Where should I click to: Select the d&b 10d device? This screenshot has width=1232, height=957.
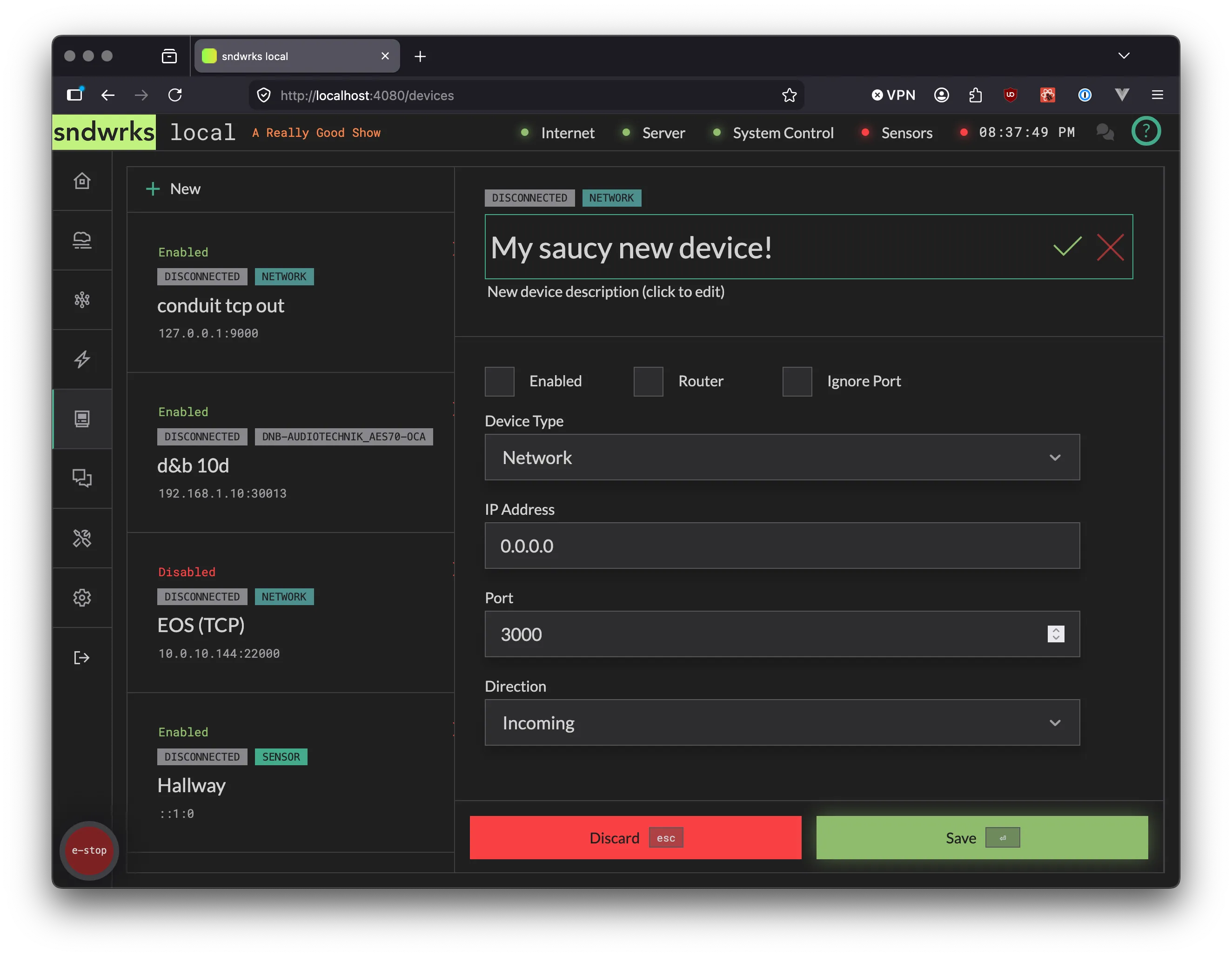click(290, 452)
